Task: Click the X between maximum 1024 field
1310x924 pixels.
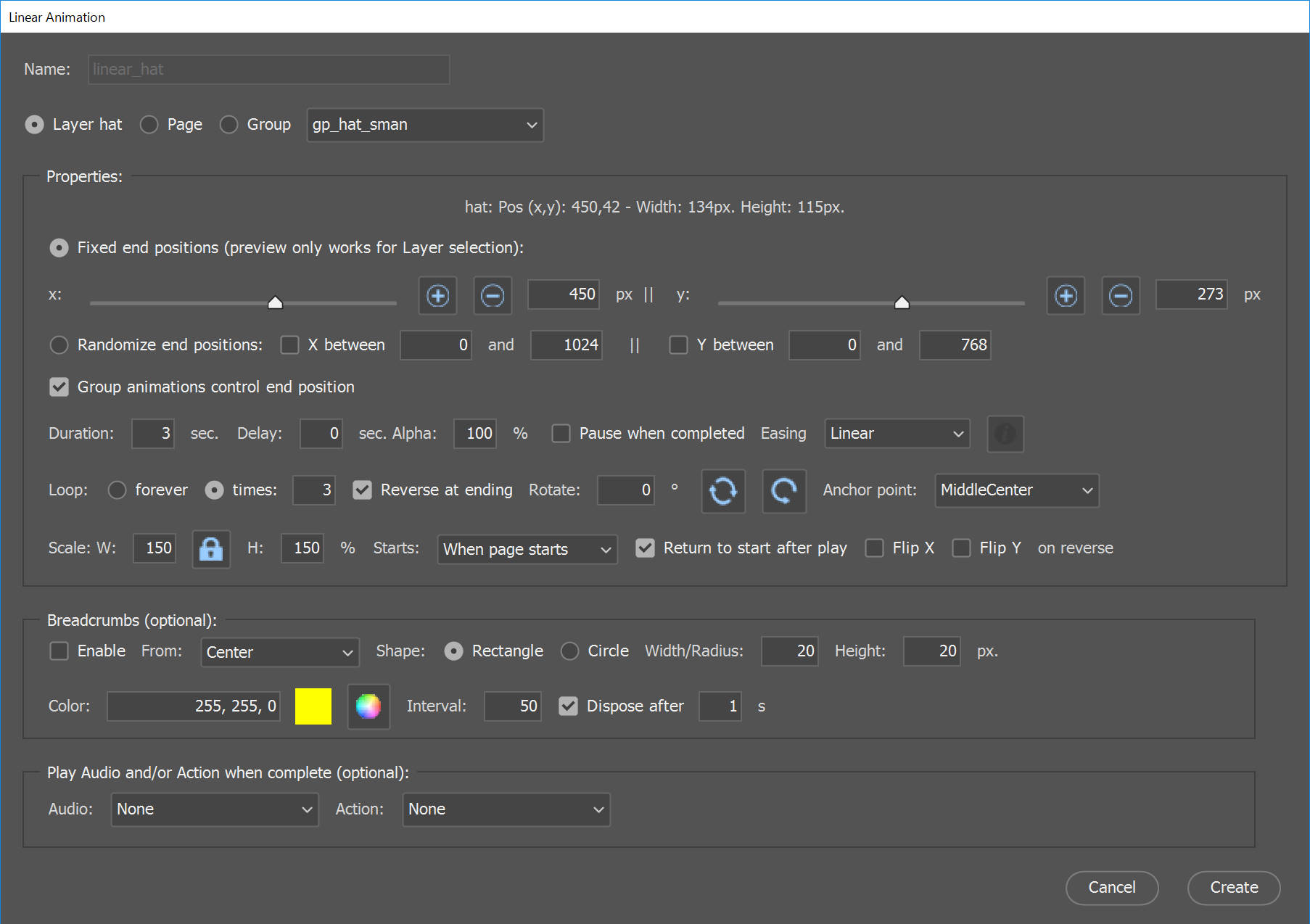Action: click(567, 345)
